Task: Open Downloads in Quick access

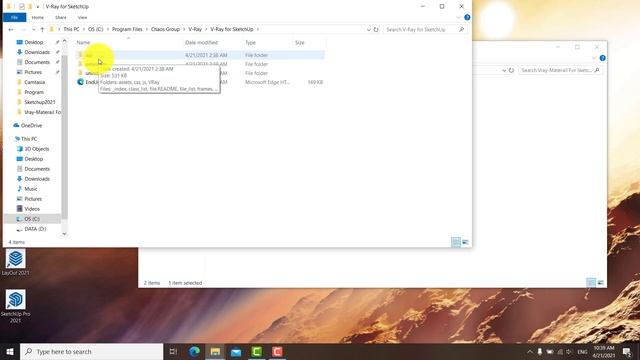Action: click(37, 52)
